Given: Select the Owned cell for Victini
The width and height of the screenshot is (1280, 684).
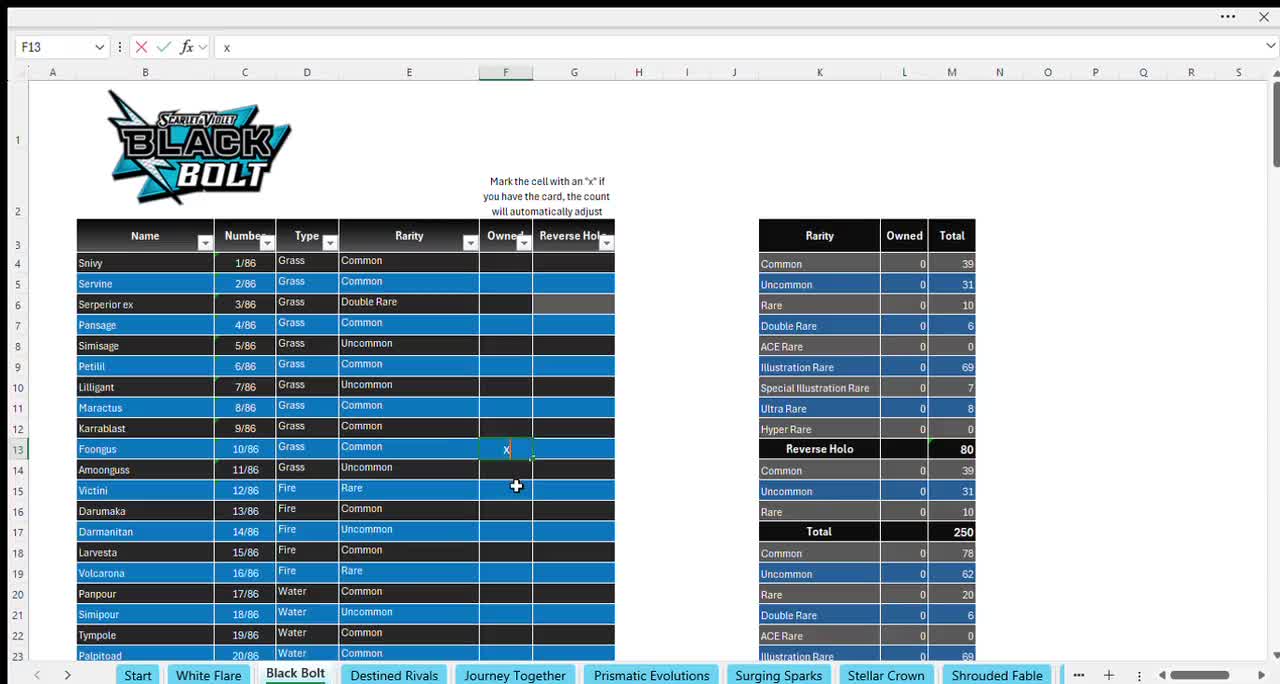Looking at the screenshot, I should pos(505,490).
